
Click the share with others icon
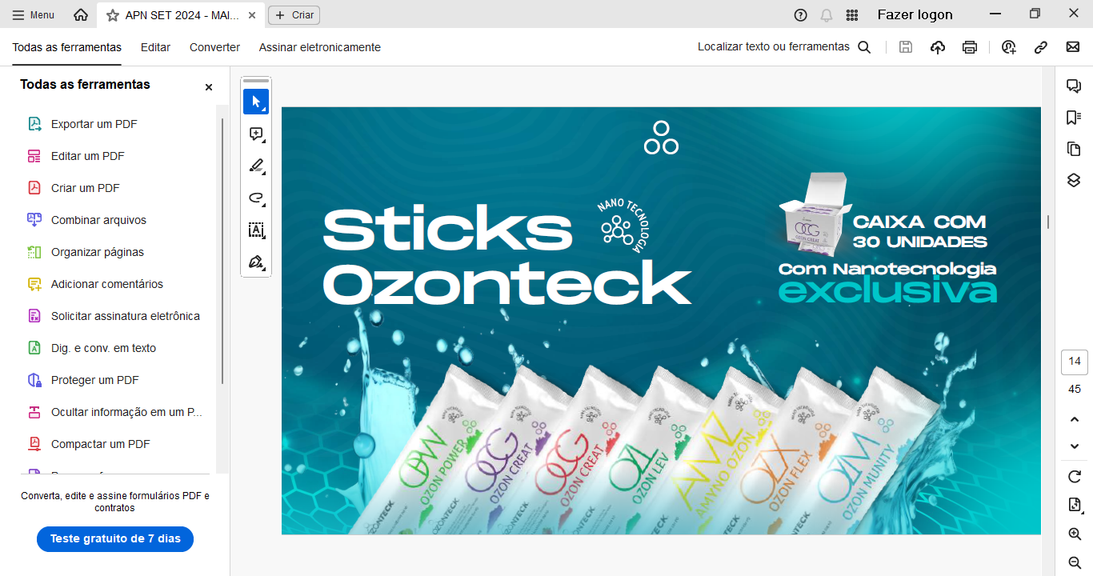point(1009,47)
